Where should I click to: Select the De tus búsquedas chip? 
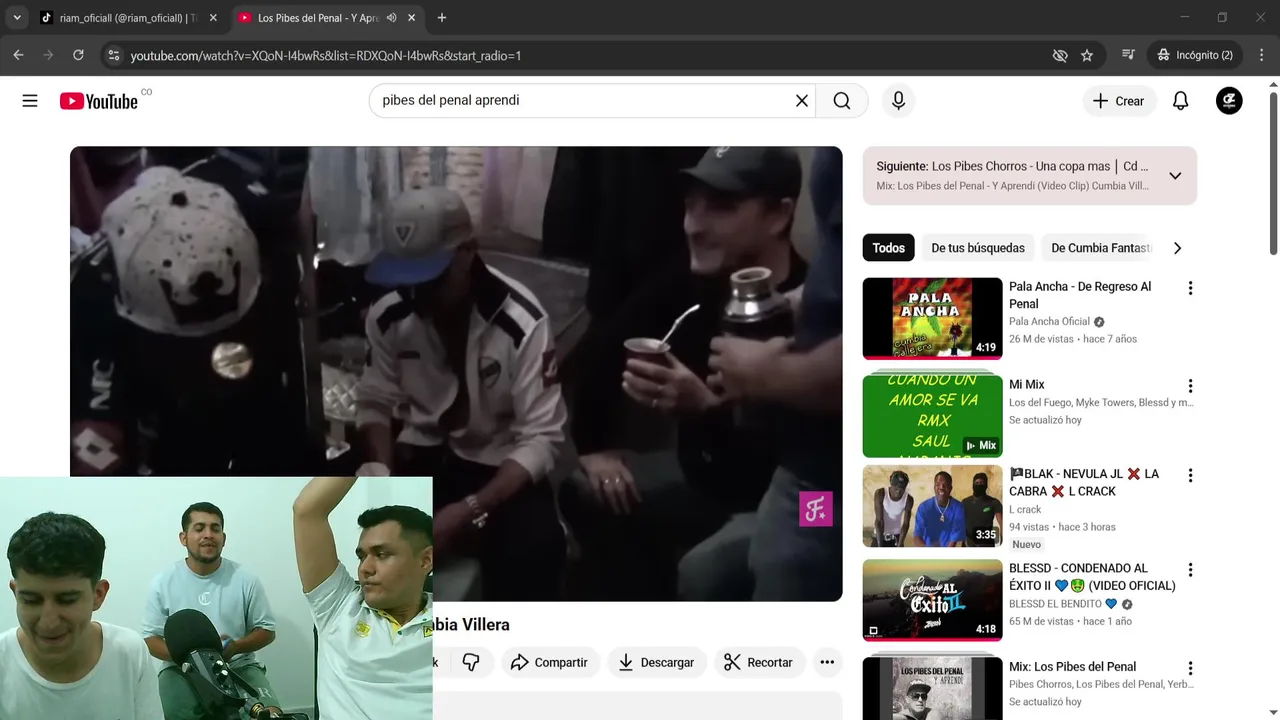(978, 248)
